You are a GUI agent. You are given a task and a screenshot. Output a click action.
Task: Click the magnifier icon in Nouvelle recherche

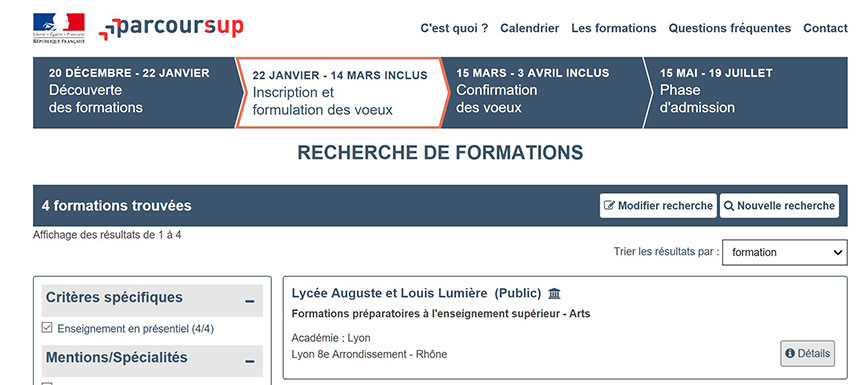(x=729, y=205)
